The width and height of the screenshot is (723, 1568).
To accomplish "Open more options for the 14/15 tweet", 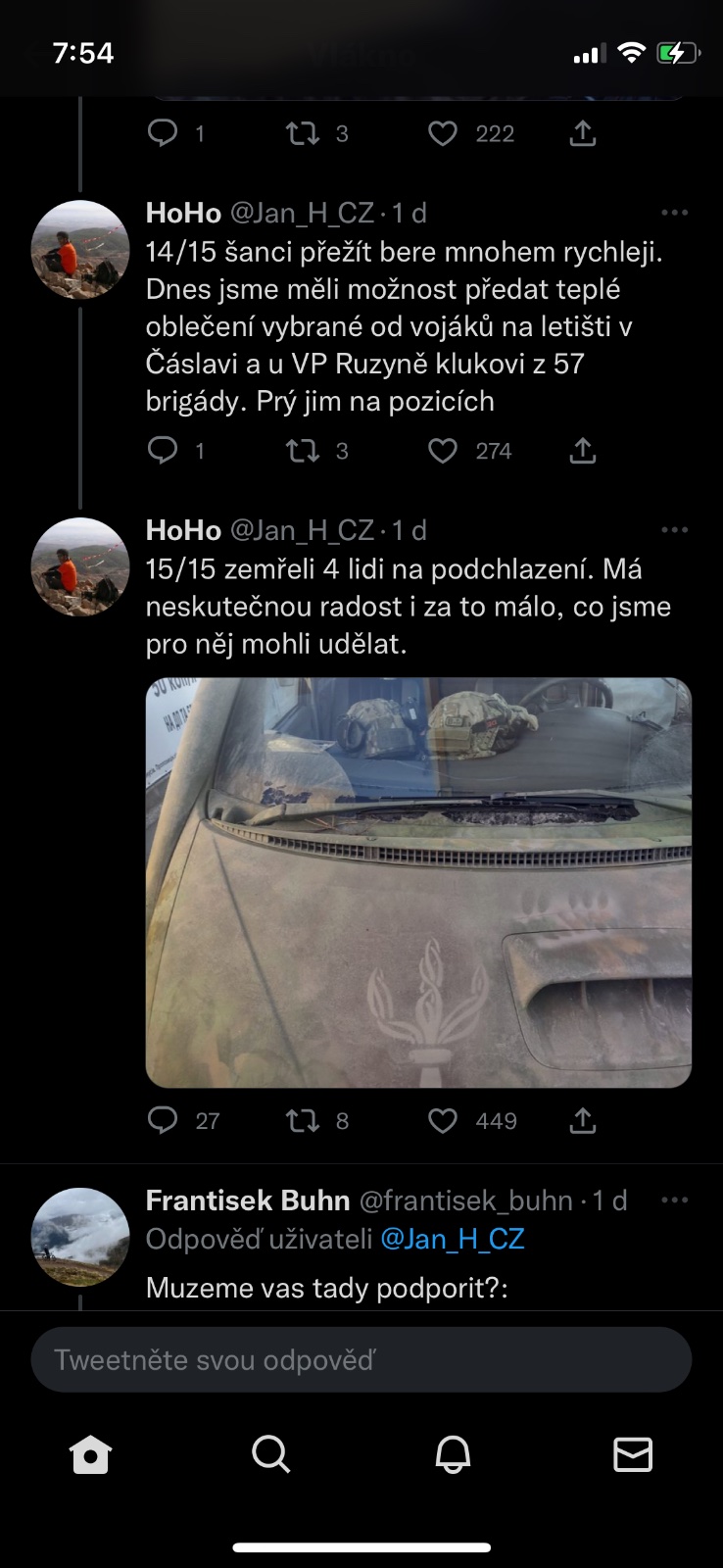I will [675, 213].
